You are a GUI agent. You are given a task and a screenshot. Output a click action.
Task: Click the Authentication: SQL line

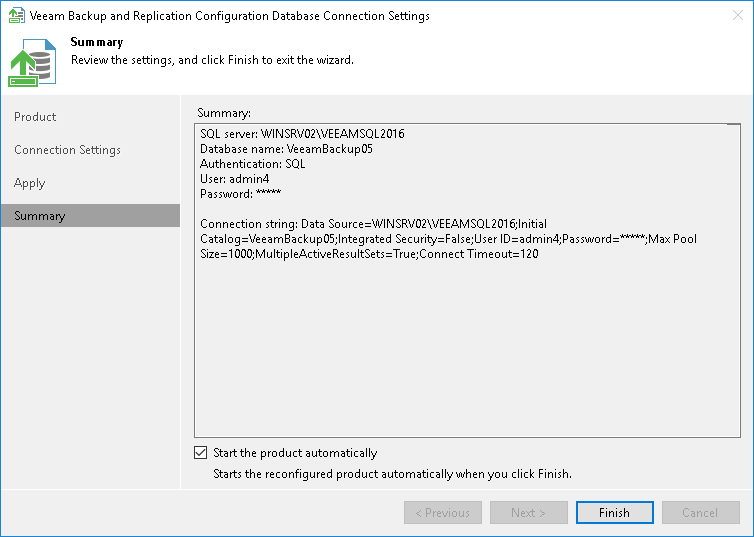[252, 164]
